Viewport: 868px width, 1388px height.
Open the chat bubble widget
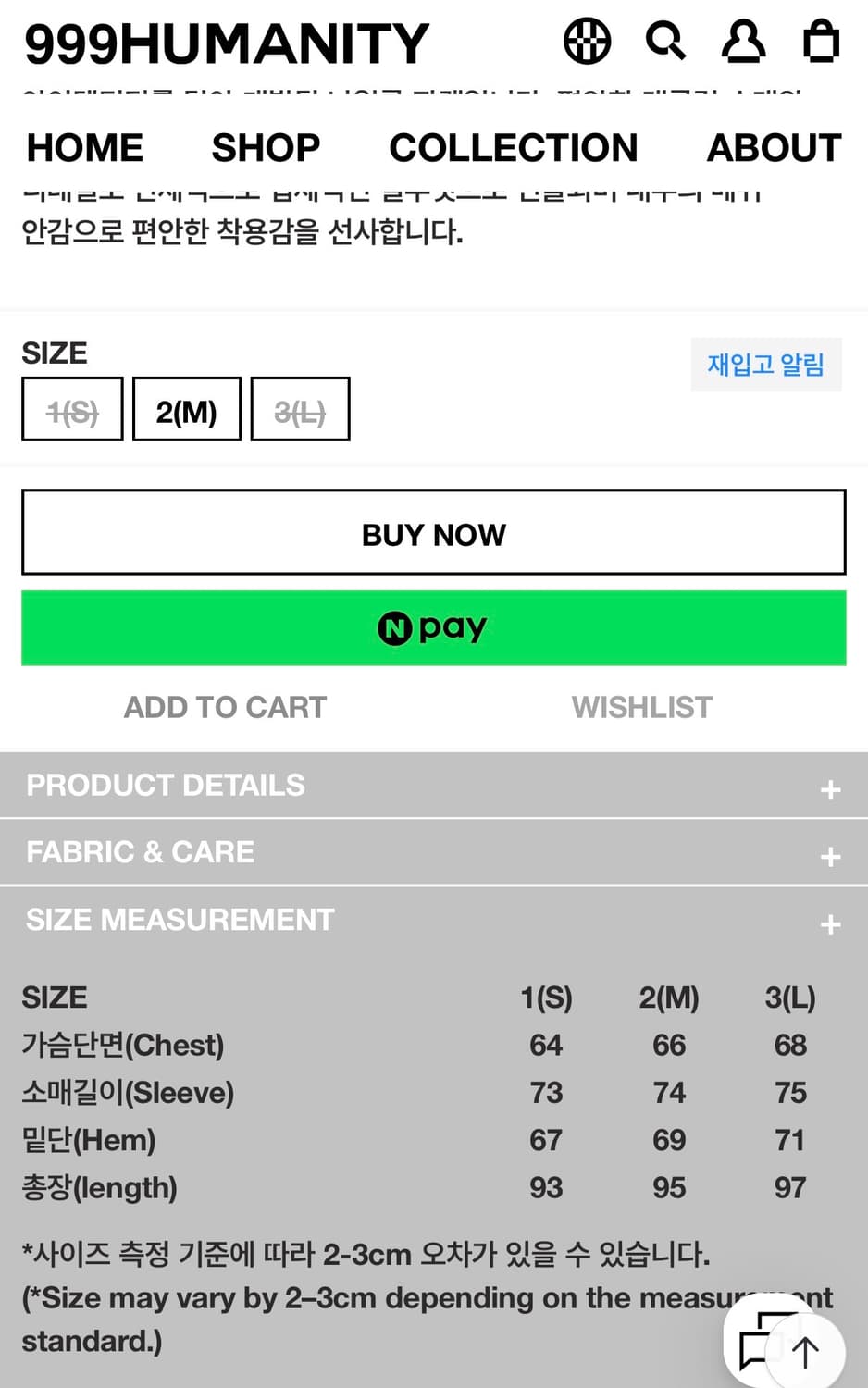(762, 1341)
